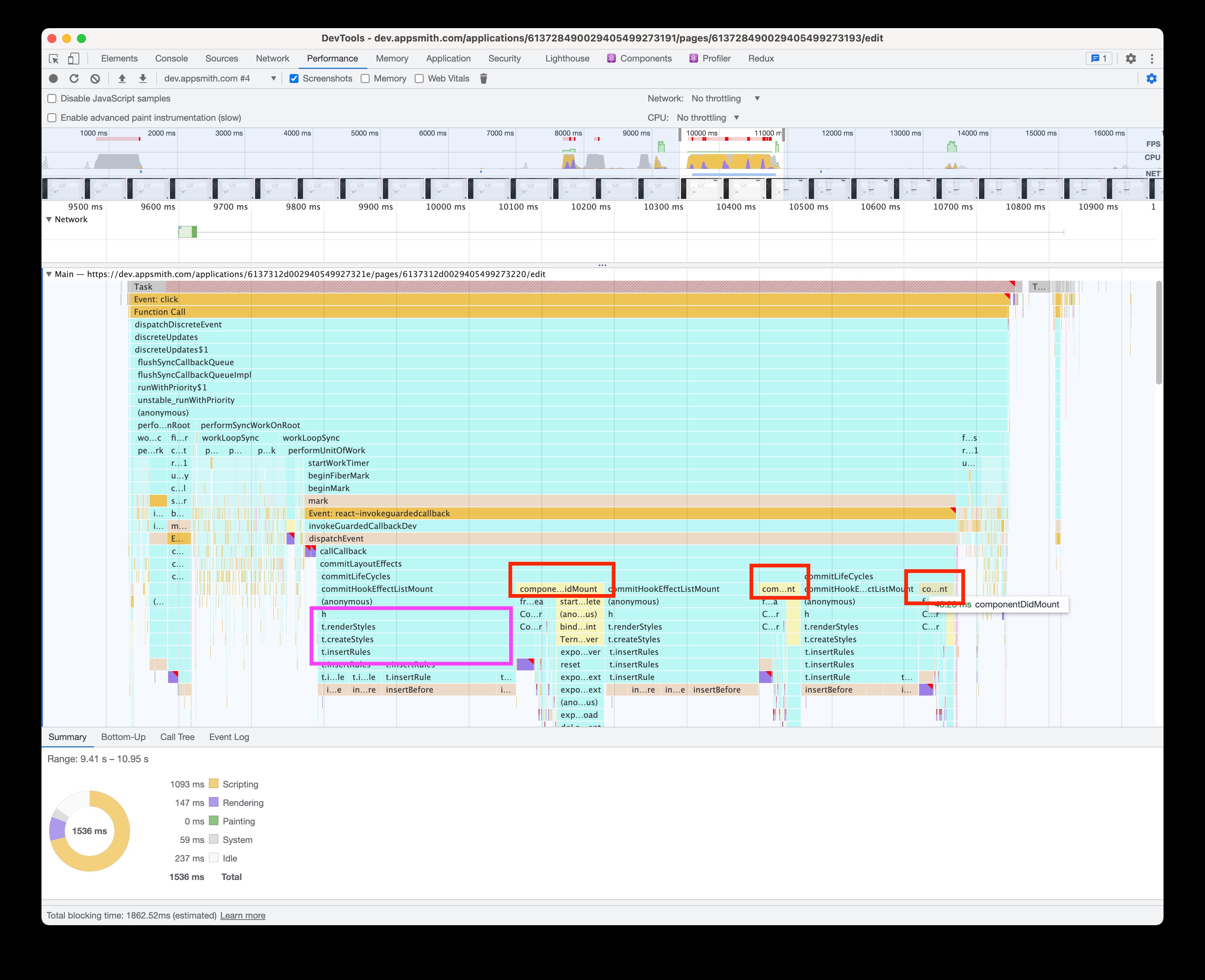Start recording with the record button
The image size is (1205, 980).
click(54, 79)
